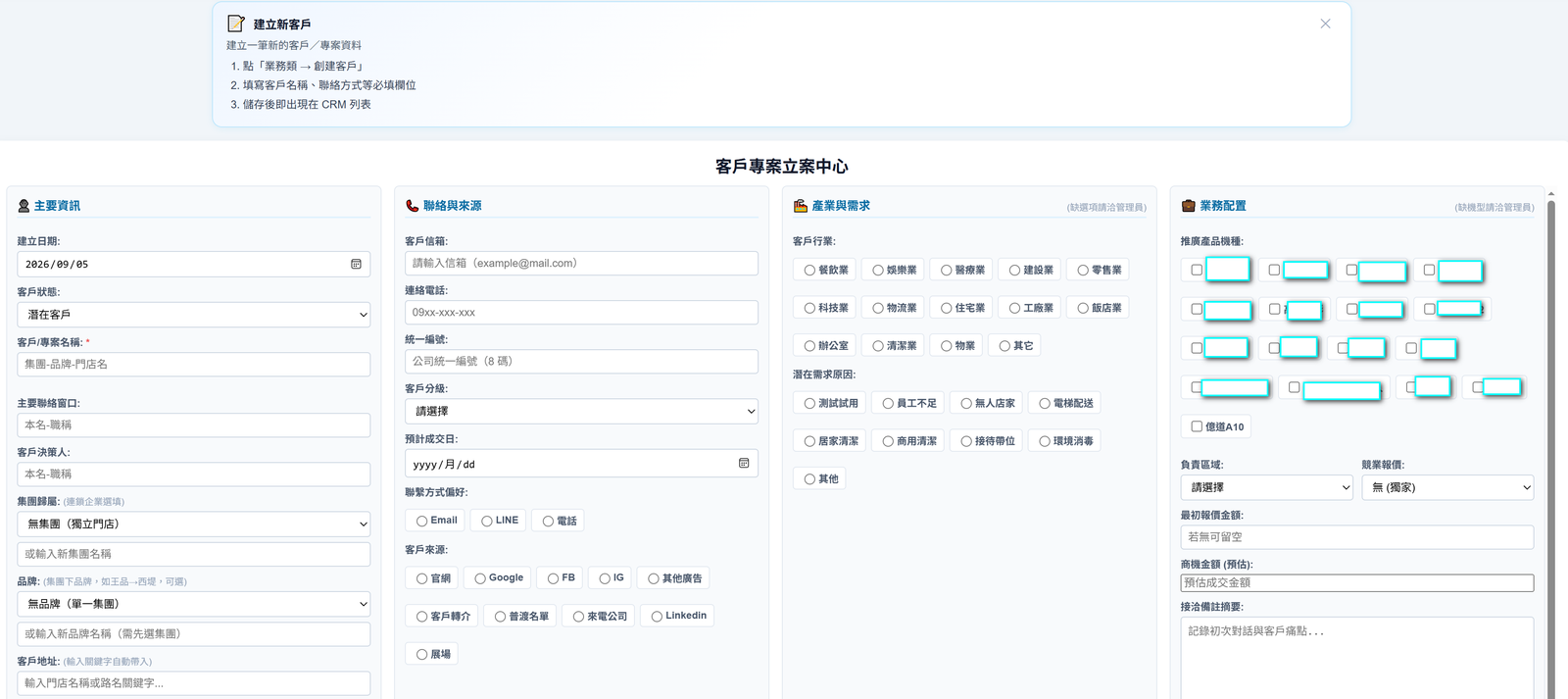
Task: Choose 員工不足 as the potential need reason
Action: (x=888, y=403)
